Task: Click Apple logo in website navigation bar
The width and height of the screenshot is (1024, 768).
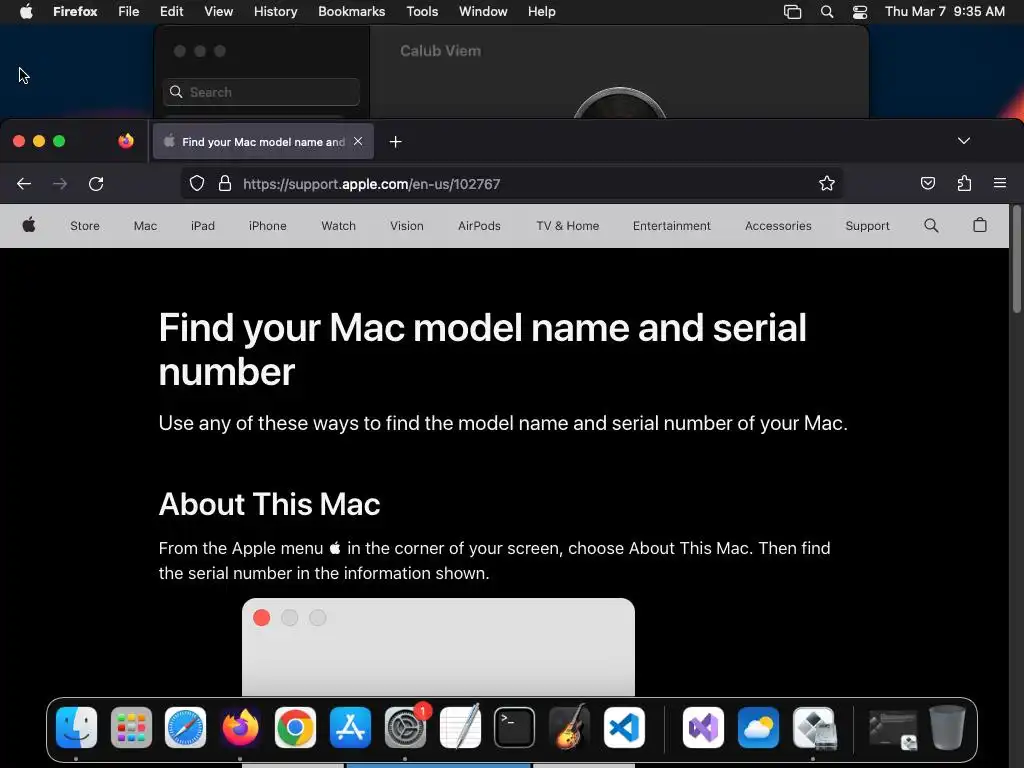Action: tap(29, 225)
